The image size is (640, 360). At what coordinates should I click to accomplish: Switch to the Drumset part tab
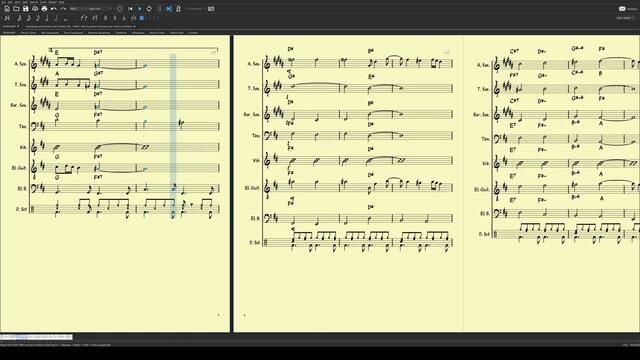193,33
